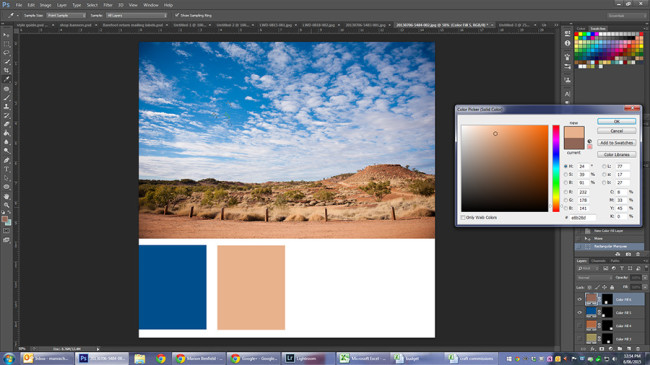
Task: Confirm color with OK button
Action: [616, 122]
